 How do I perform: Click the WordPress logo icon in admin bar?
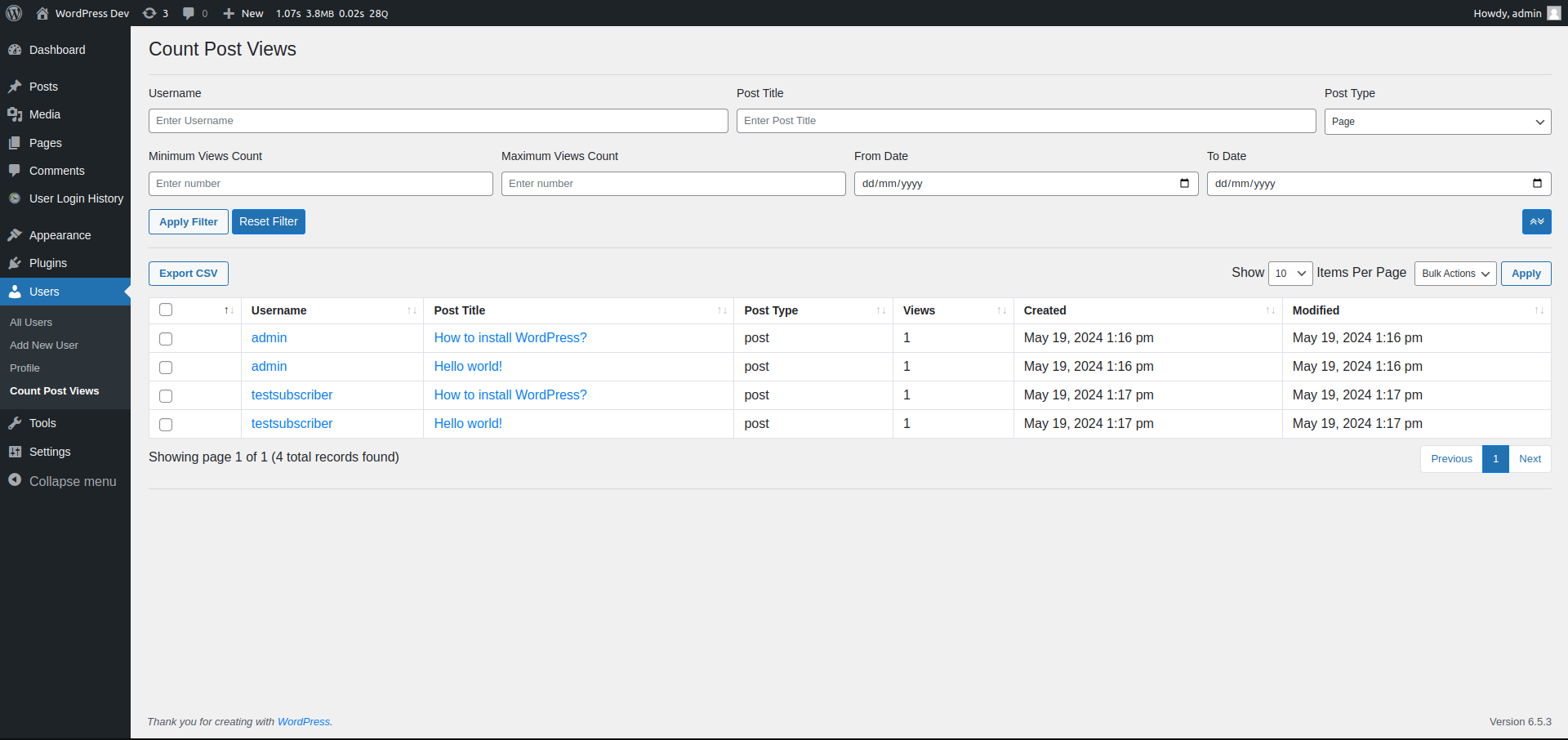pos(14,13)
